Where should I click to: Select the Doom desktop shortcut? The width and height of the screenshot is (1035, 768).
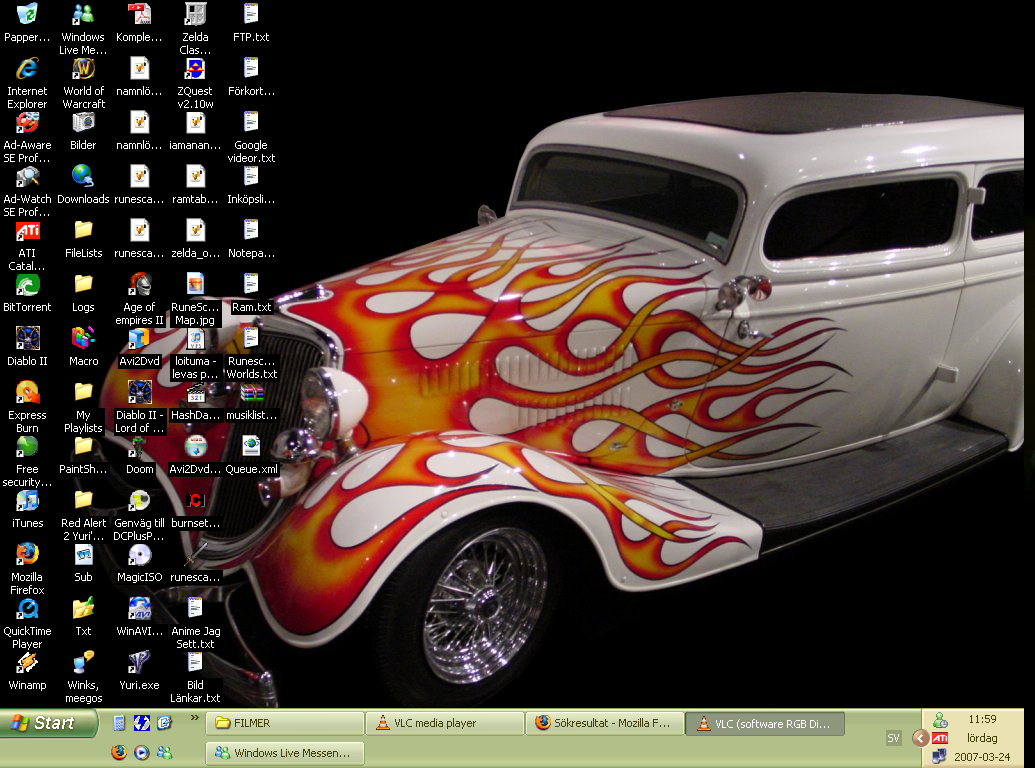point(139,447)
